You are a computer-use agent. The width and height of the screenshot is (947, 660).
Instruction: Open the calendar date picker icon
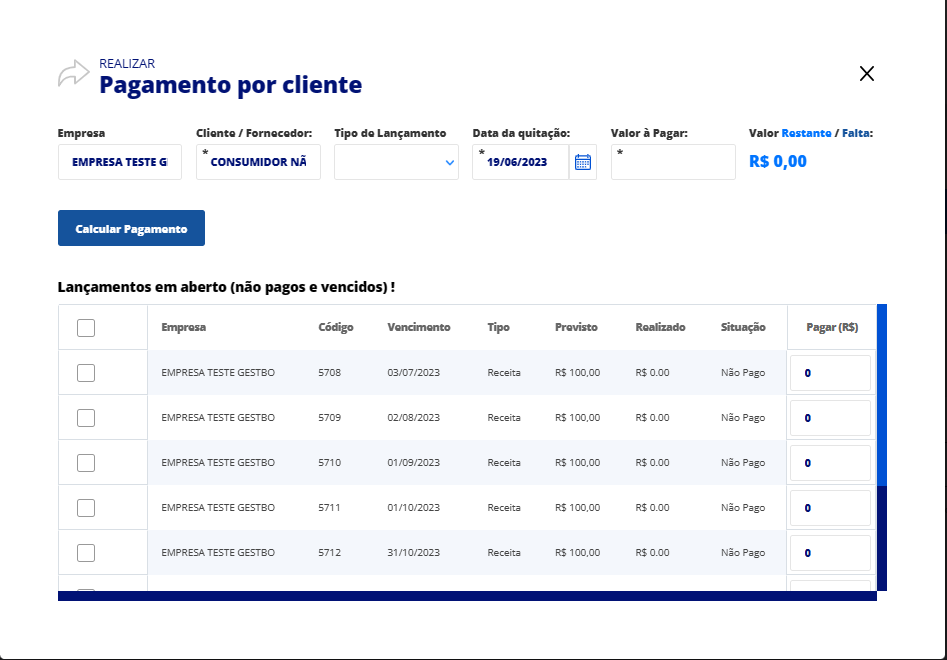point(583,162)
